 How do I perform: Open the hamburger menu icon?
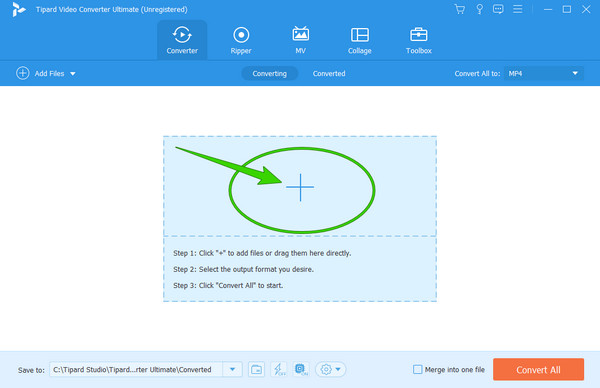[517, 9]
